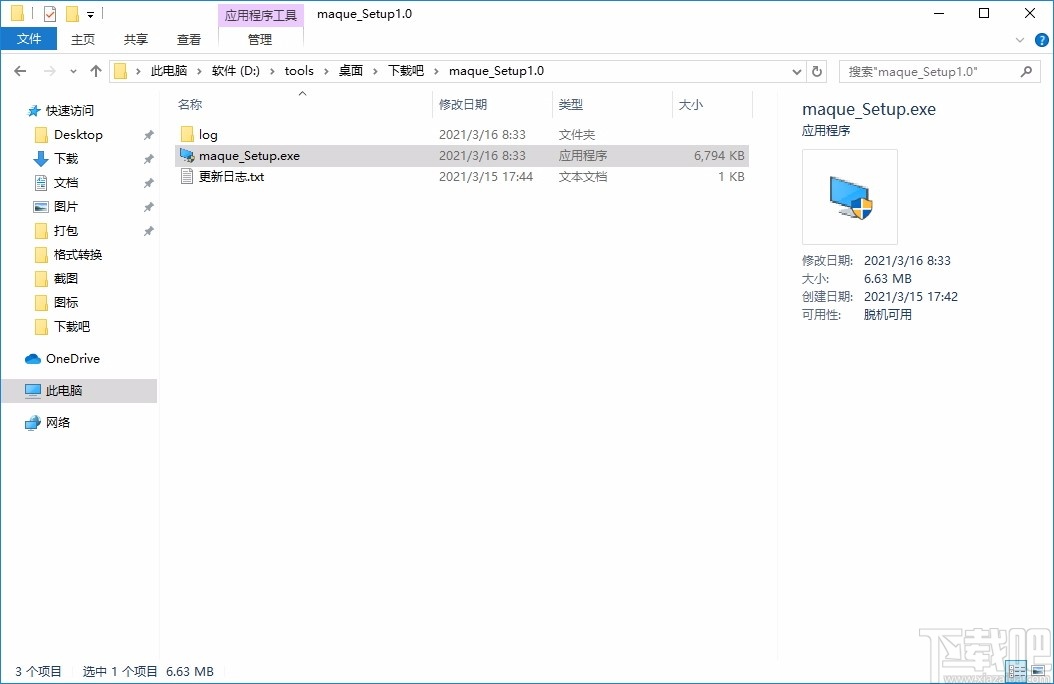1054x684 pixels.
Task: Go up to the parent folder
Action: [x=95, y=71]
